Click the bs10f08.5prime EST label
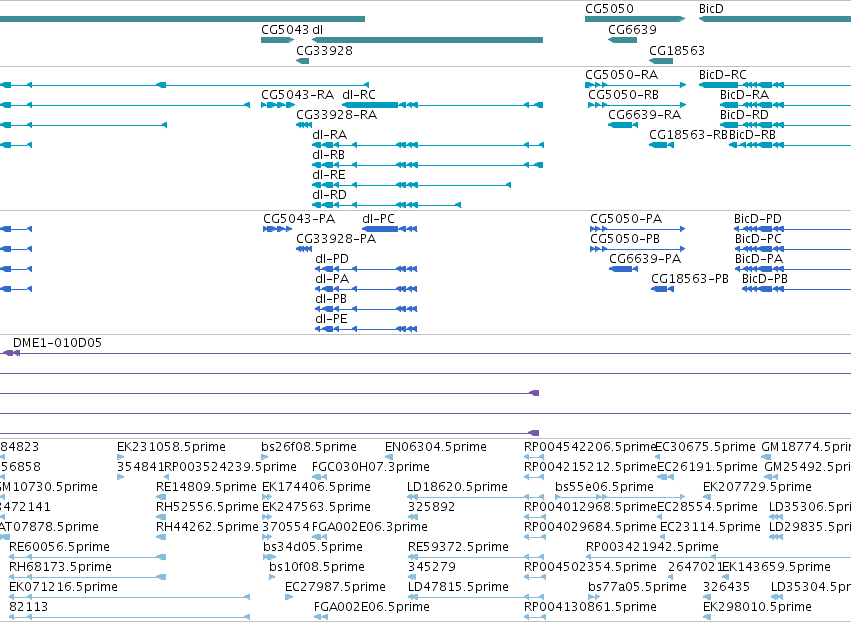This screenshot has width=851, height=622. pos(317,567)
